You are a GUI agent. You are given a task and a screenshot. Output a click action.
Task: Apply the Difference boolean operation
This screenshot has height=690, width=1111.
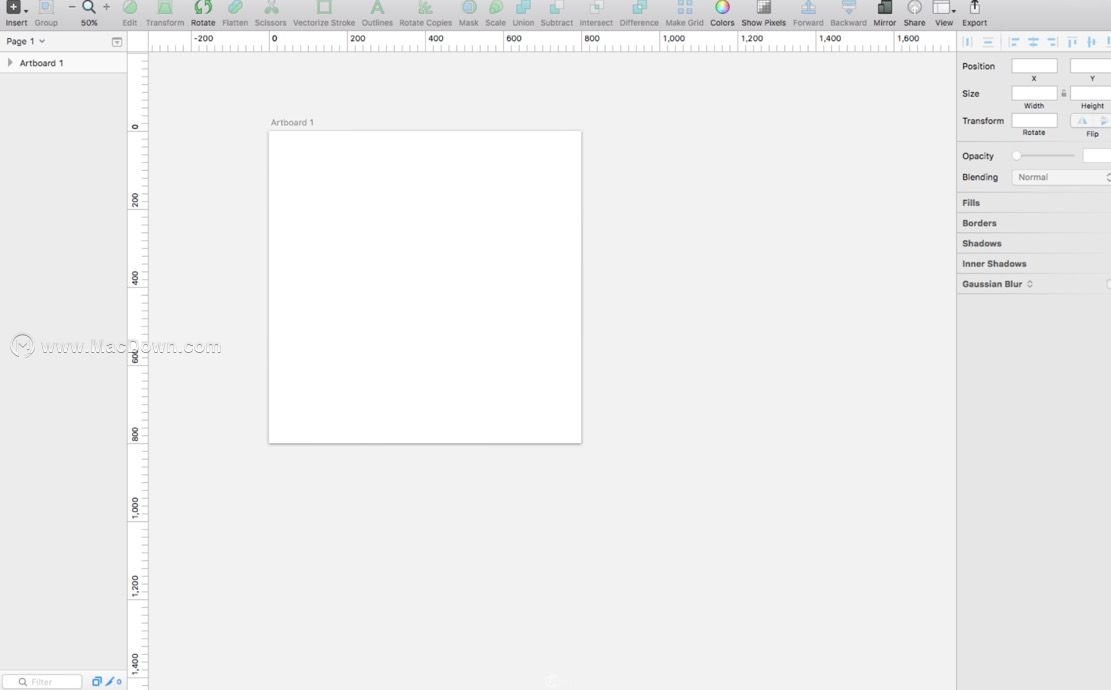pyautogui.click(x=639, y=8)
